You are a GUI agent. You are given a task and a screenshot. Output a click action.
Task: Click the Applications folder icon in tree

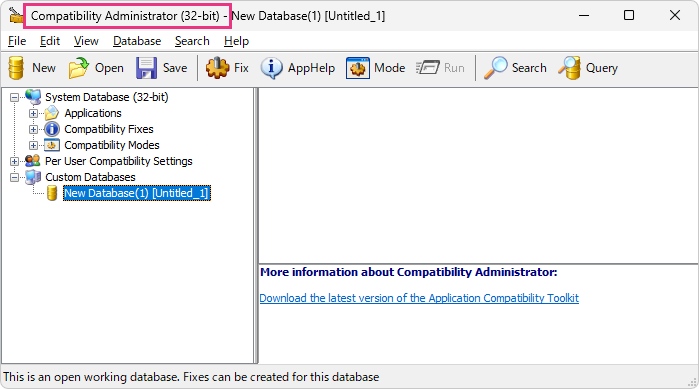click(52, 113)
